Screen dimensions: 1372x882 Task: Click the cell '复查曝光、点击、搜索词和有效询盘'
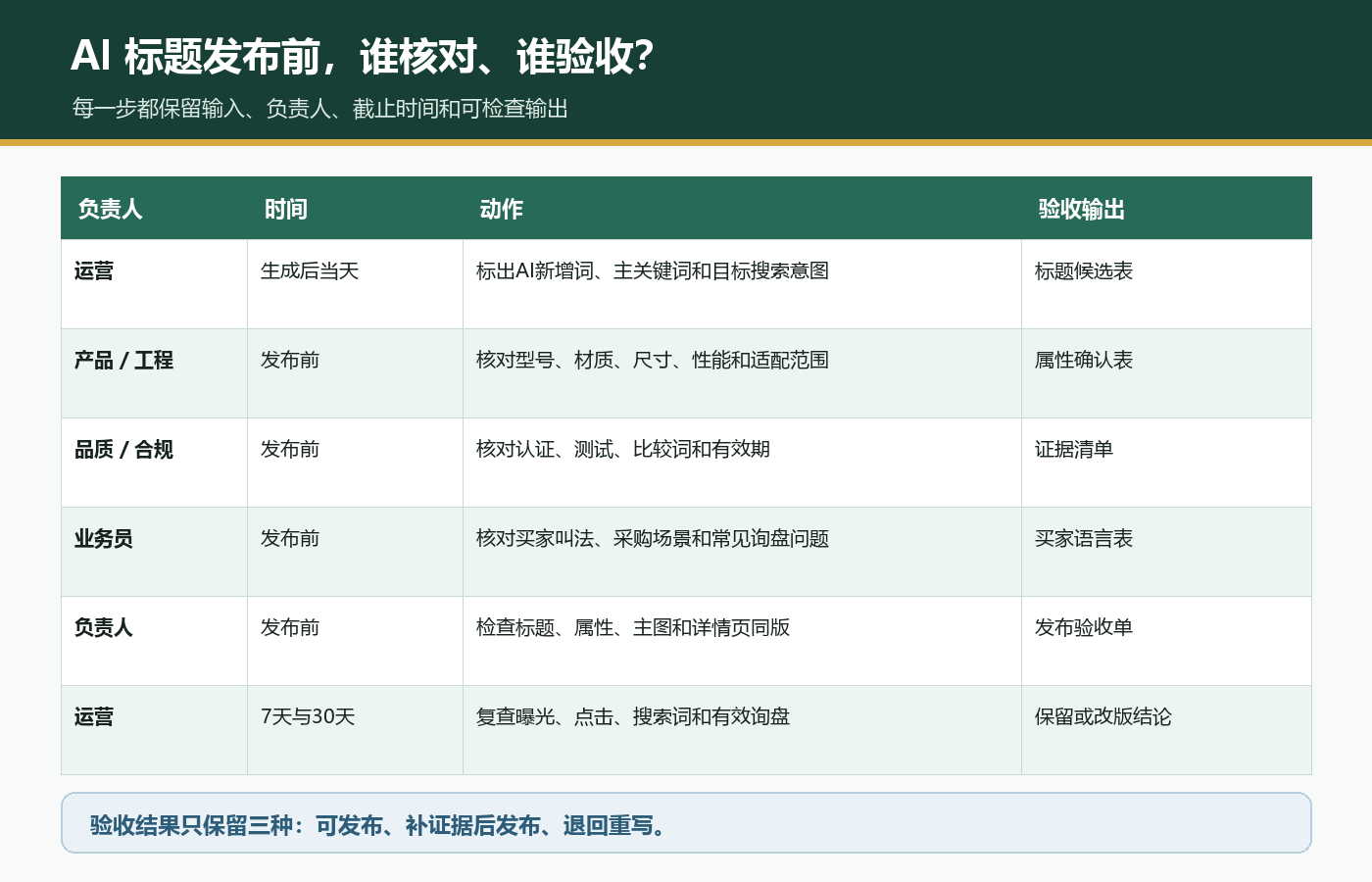tap(742, 730)
